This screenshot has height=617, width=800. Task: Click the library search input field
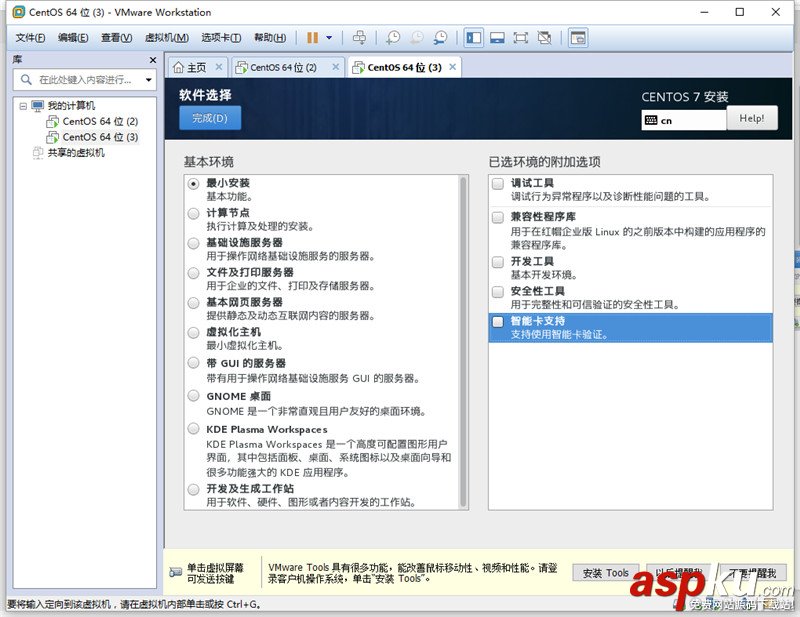(x=84, y=80)
